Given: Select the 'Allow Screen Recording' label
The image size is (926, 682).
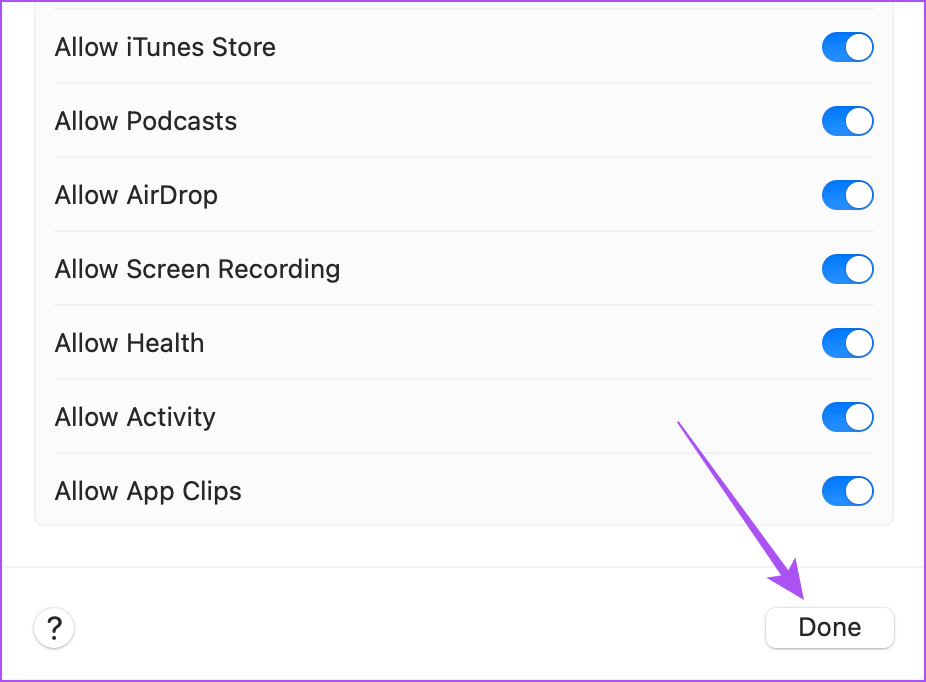Looking at the screenshot, I should [197, 270].
